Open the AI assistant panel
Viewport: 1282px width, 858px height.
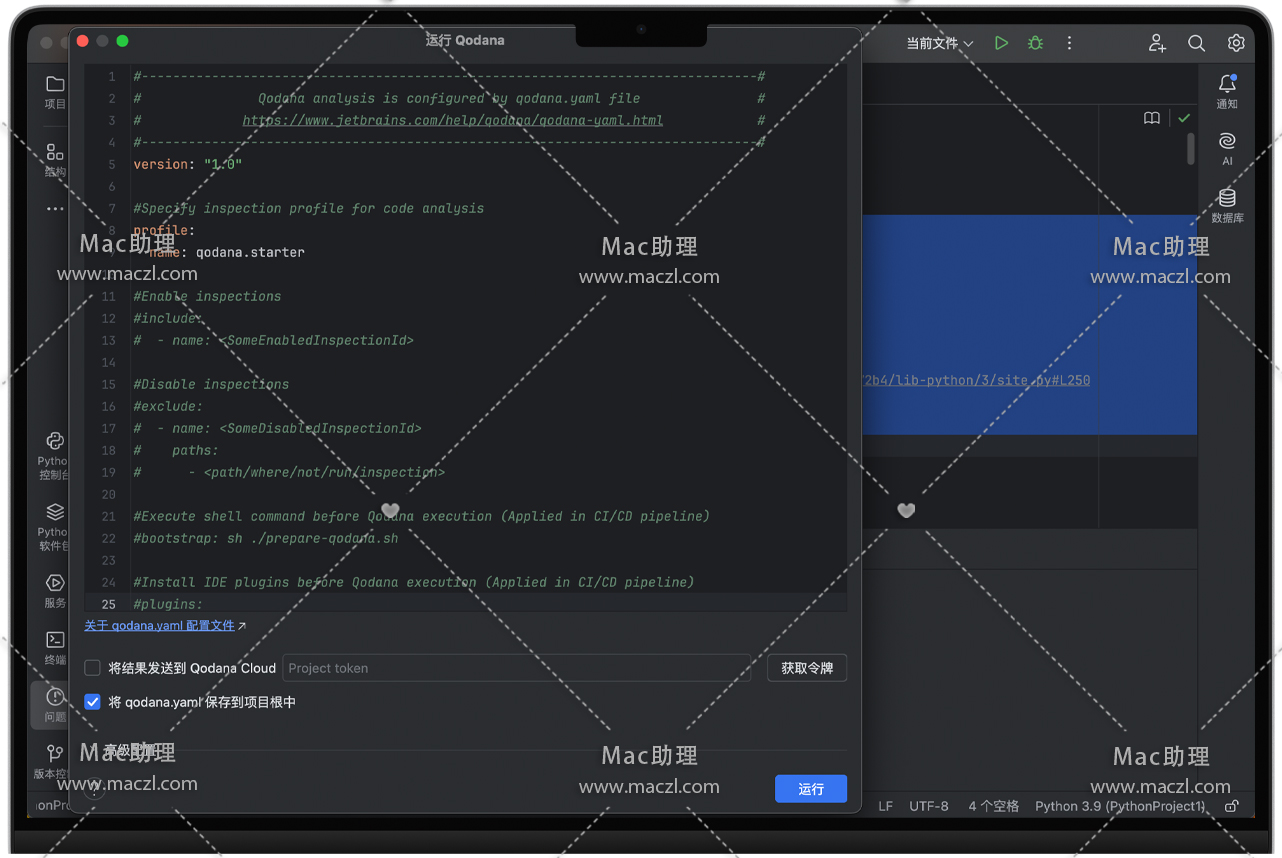(x=1227, y=147)
